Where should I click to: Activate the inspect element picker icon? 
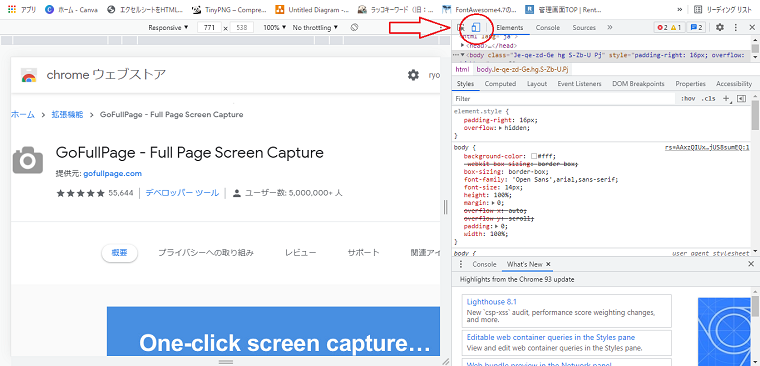click(461, 28)
